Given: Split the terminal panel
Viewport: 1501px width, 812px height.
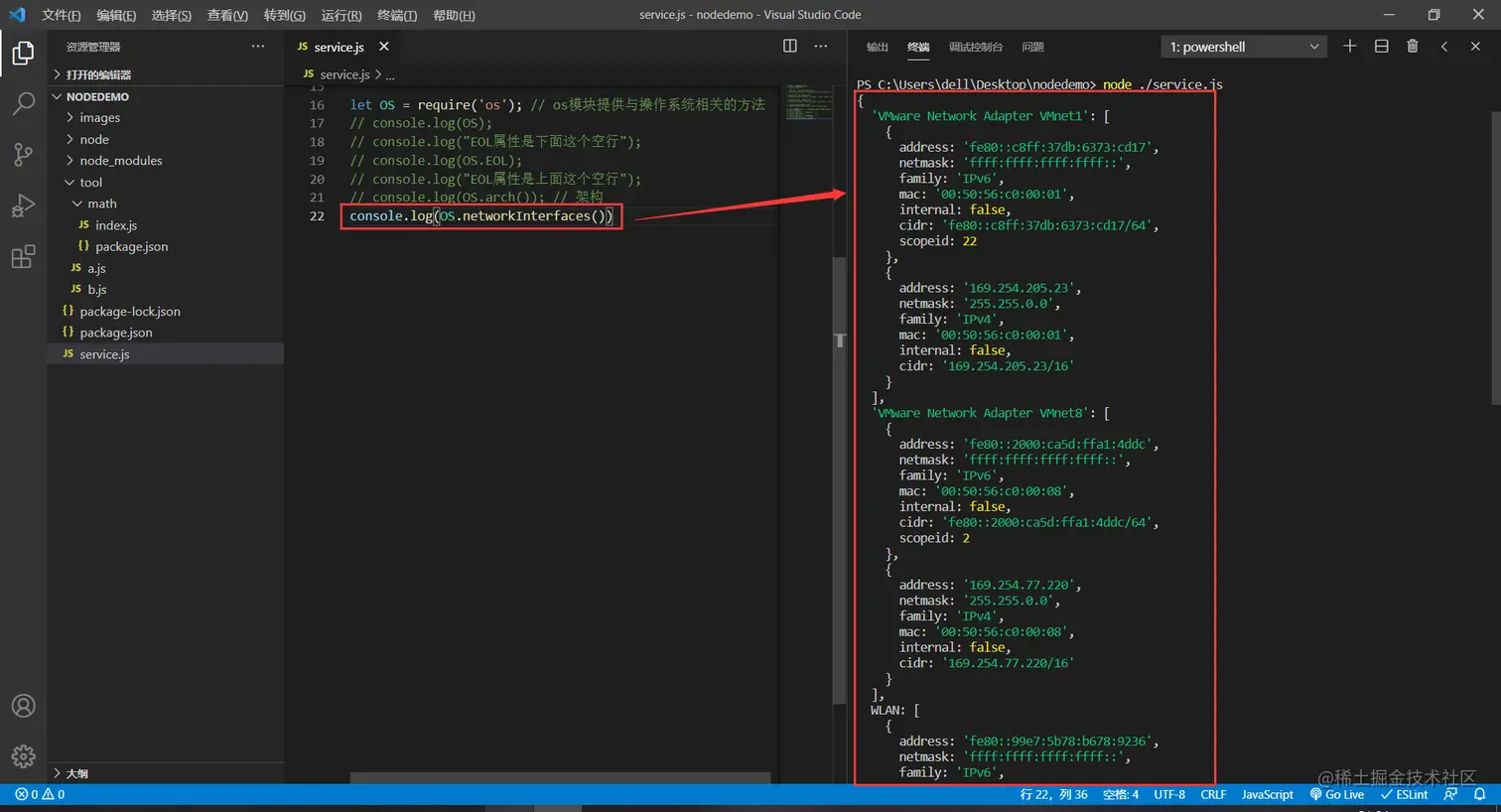Looking at the screenshot, I should click(1381, 46).
